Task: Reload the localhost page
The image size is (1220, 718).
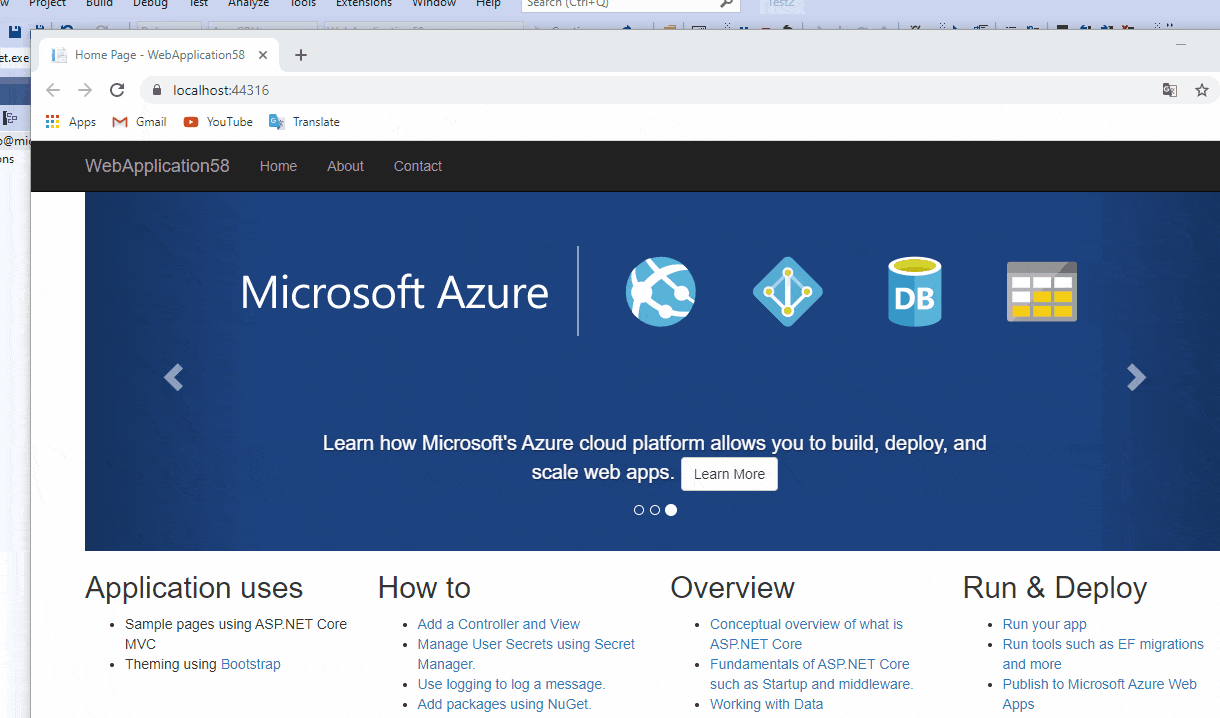Action: point(117,90)
